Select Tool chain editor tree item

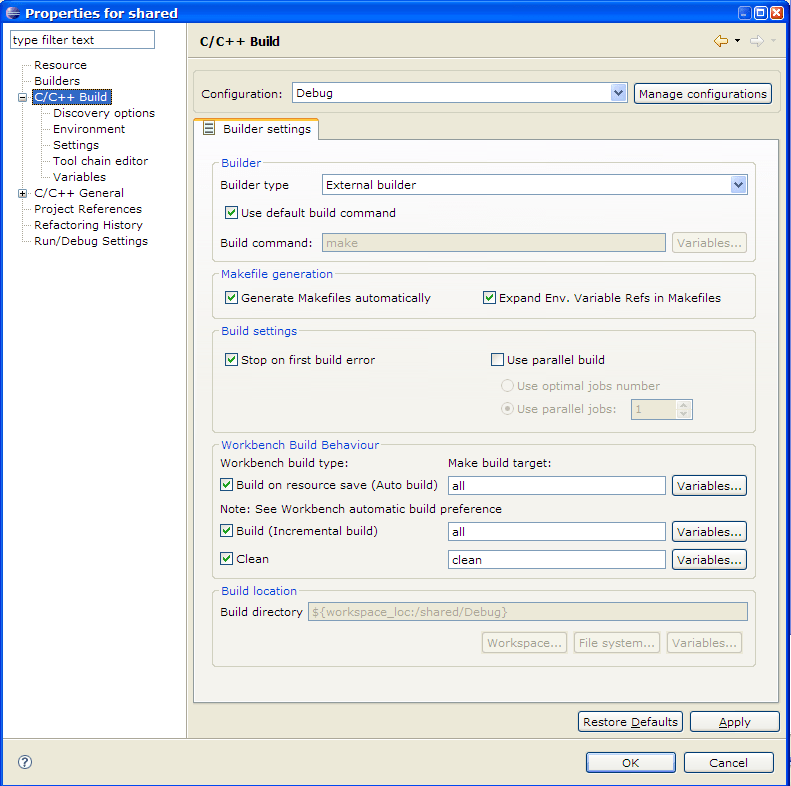pos(100,161)
